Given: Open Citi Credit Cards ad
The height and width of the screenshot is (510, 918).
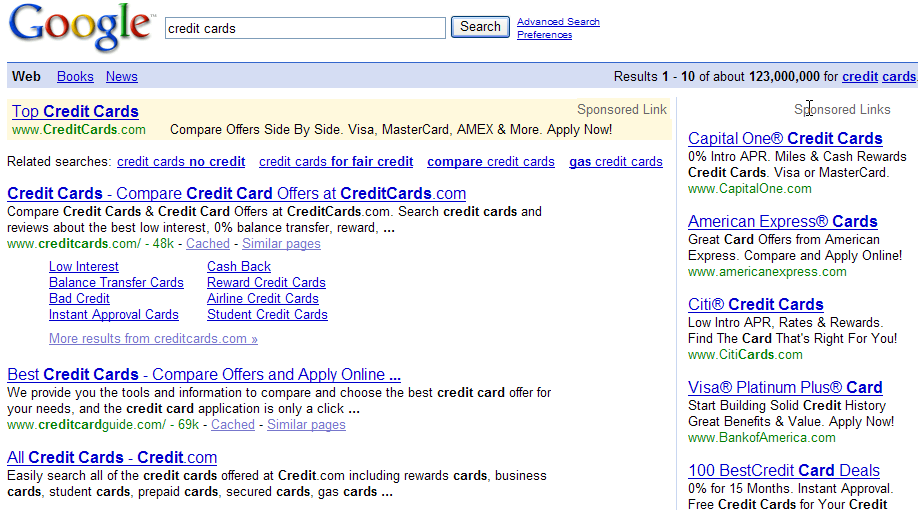Looking at the screenshot, I should point(756,304).
